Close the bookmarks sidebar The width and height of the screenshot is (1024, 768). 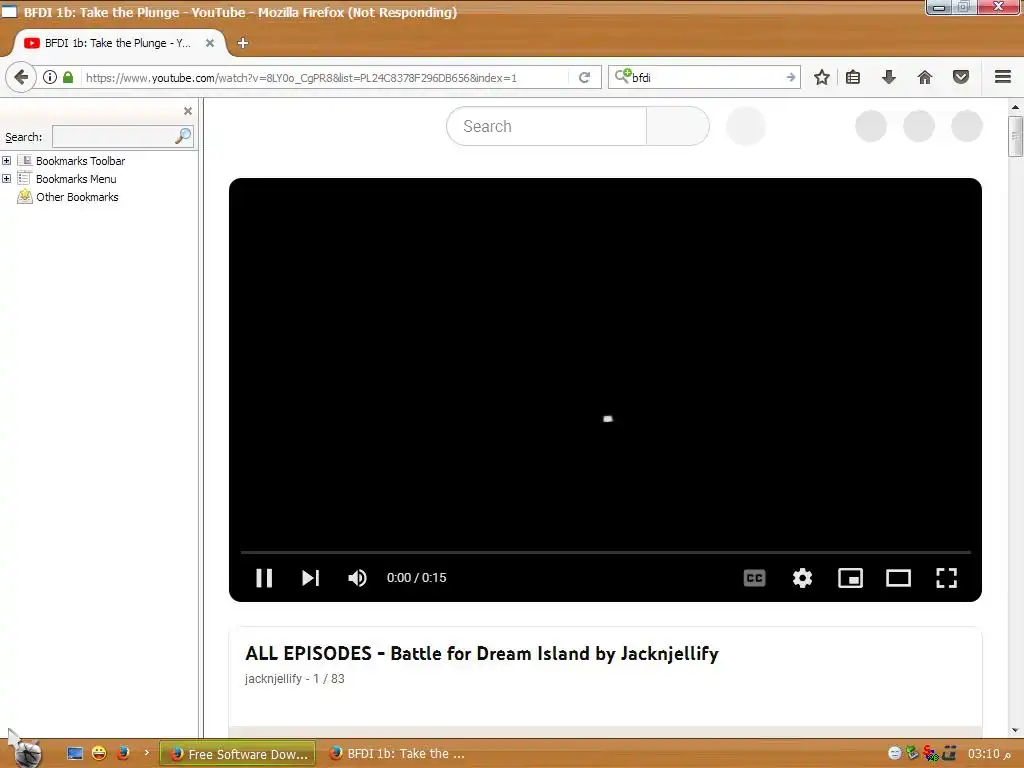pyautogui.click(x=188, y=111)
